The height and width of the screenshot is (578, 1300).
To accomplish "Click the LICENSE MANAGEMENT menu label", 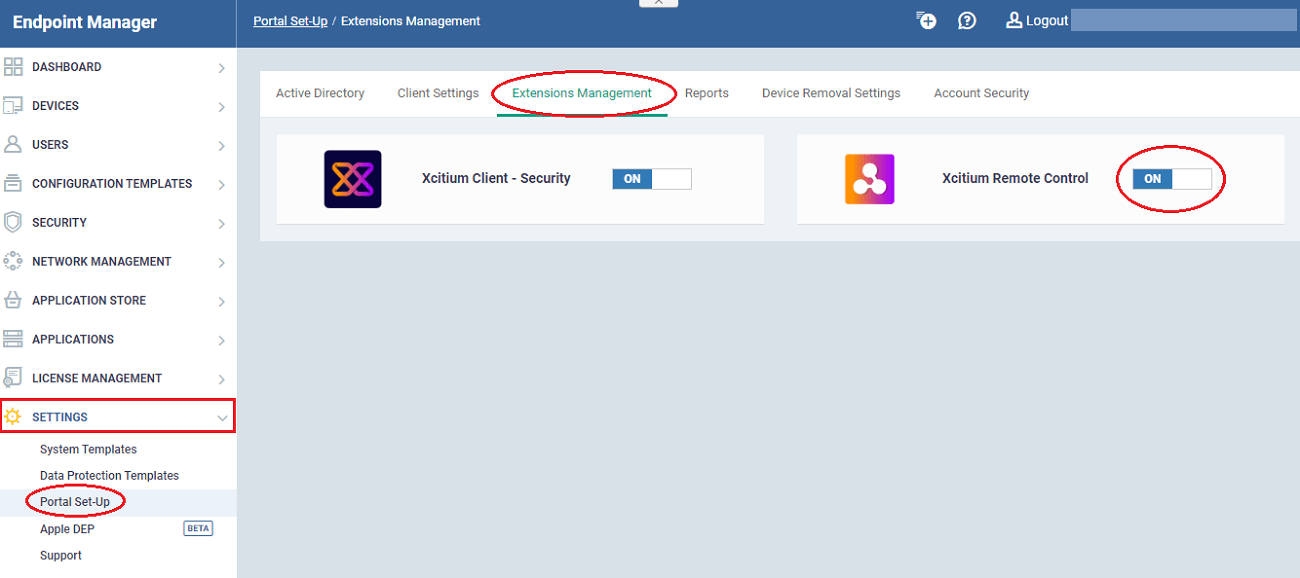I will (97, 379).
